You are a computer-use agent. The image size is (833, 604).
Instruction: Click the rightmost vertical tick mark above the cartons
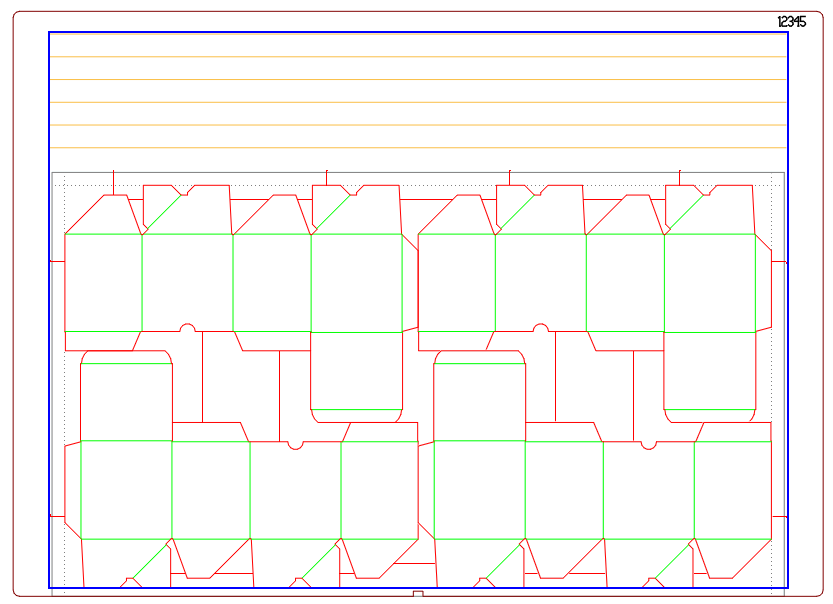click(x=680, y=177)
